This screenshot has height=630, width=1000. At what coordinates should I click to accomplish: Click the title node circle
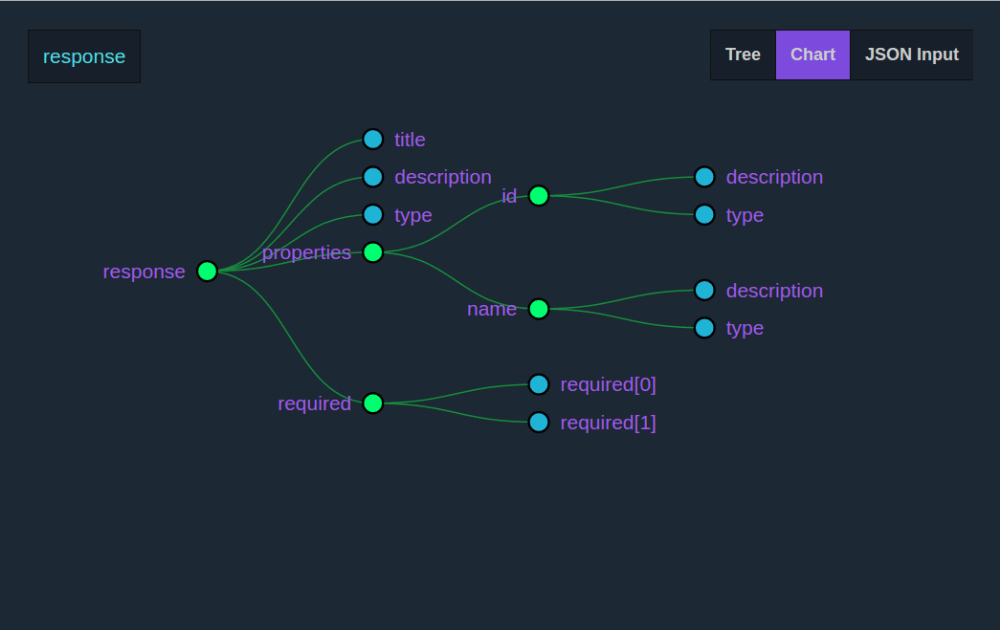373,139
